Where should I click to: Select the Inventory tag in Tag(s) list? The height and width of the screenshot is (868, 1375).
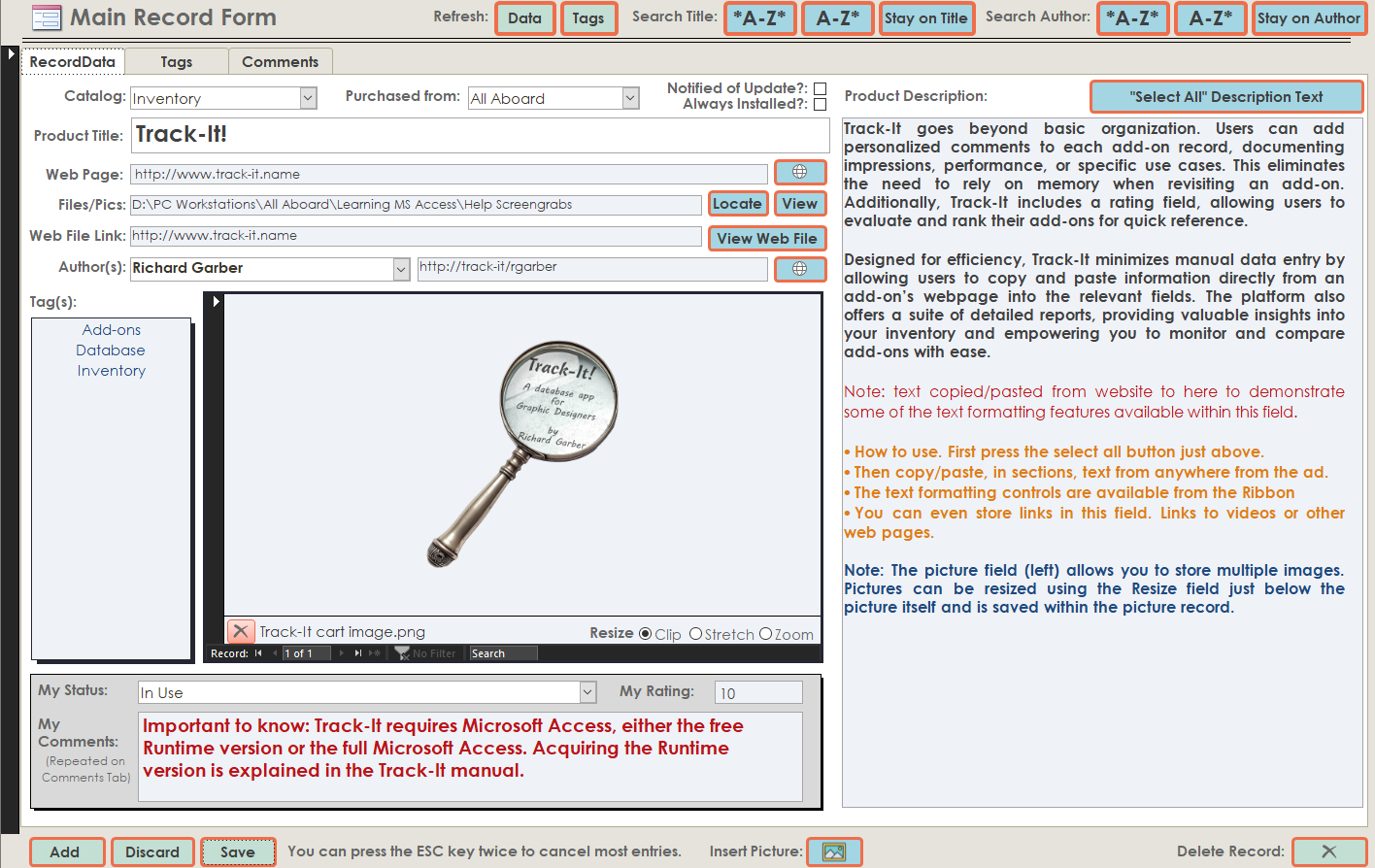[x=112, y=371]
